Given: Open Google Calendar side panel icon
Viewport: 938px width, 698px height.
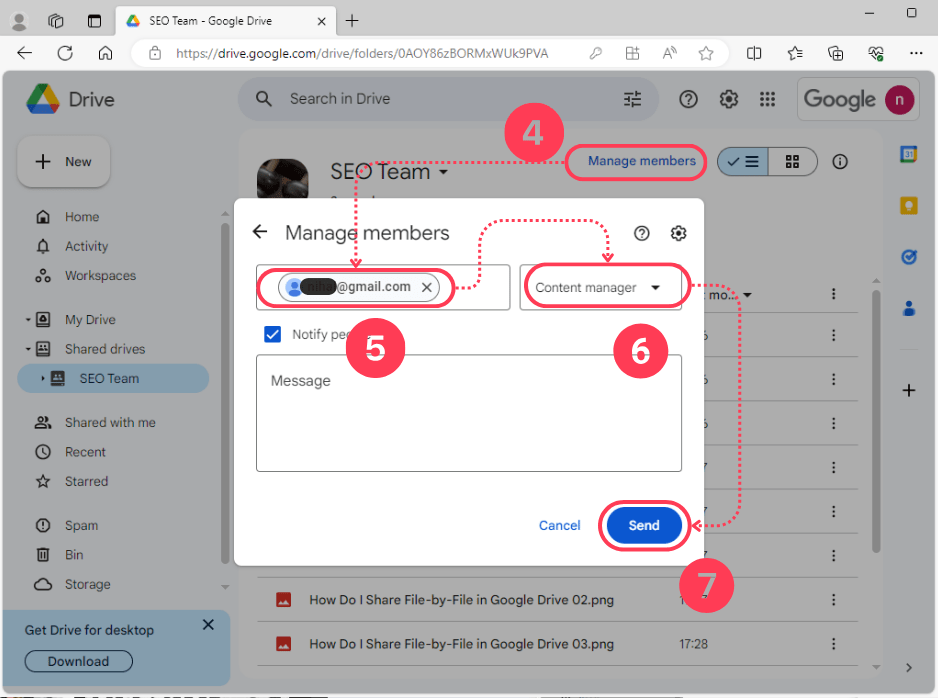Looking at the screenshot, I should tap(908, 155).
